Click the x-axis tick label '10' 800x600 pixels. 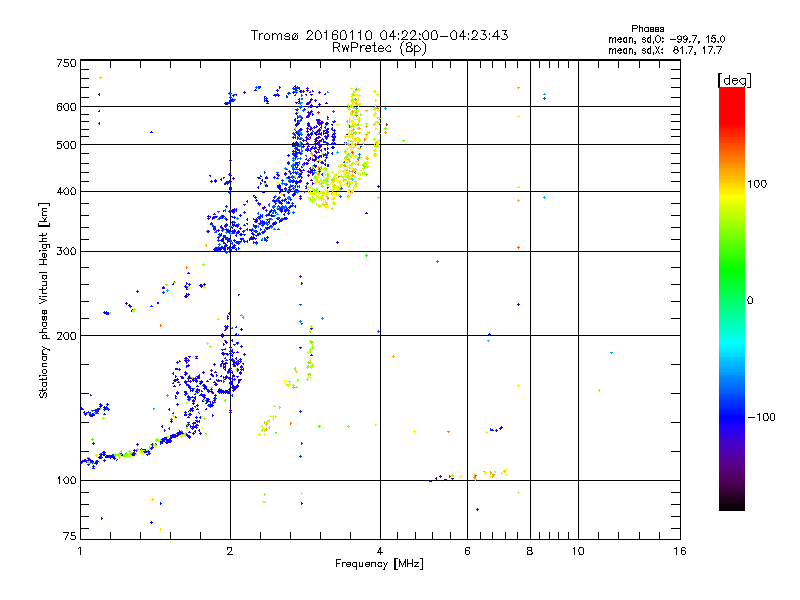tap(578, 551)
